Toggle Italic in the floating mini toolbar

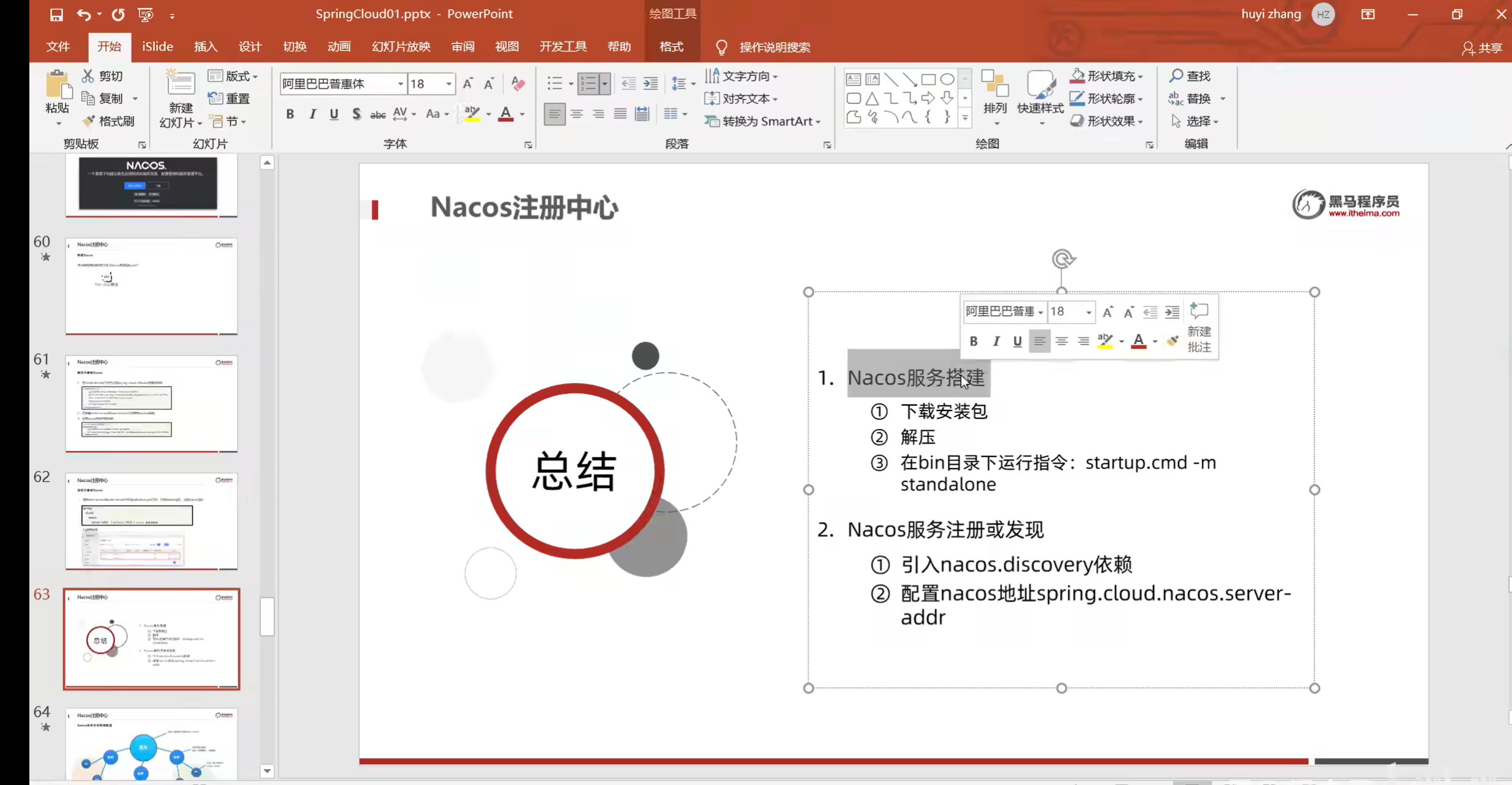click(x=996, y=341)
